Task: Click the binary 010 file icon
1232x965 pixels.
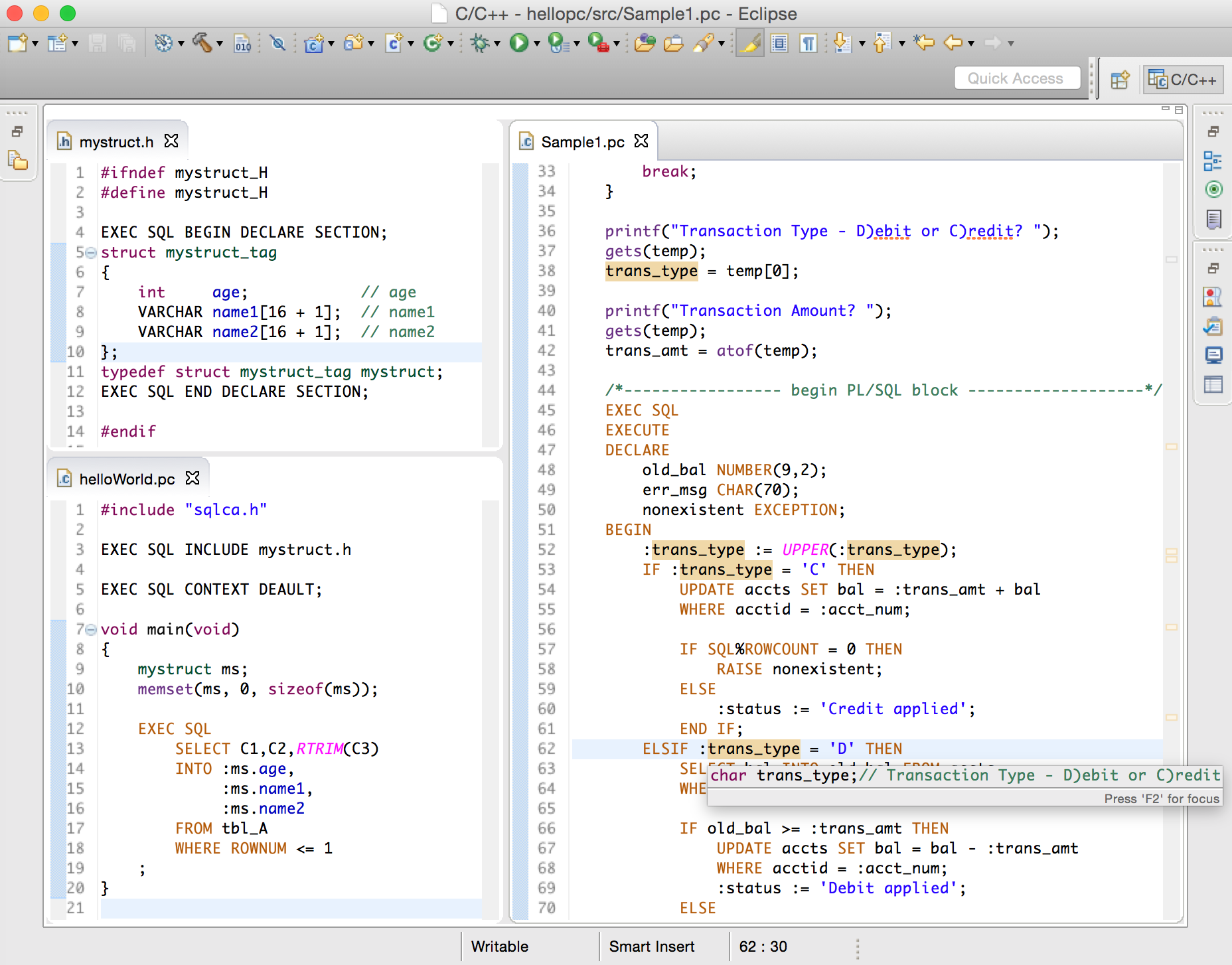Action: (x=243, y=44)
